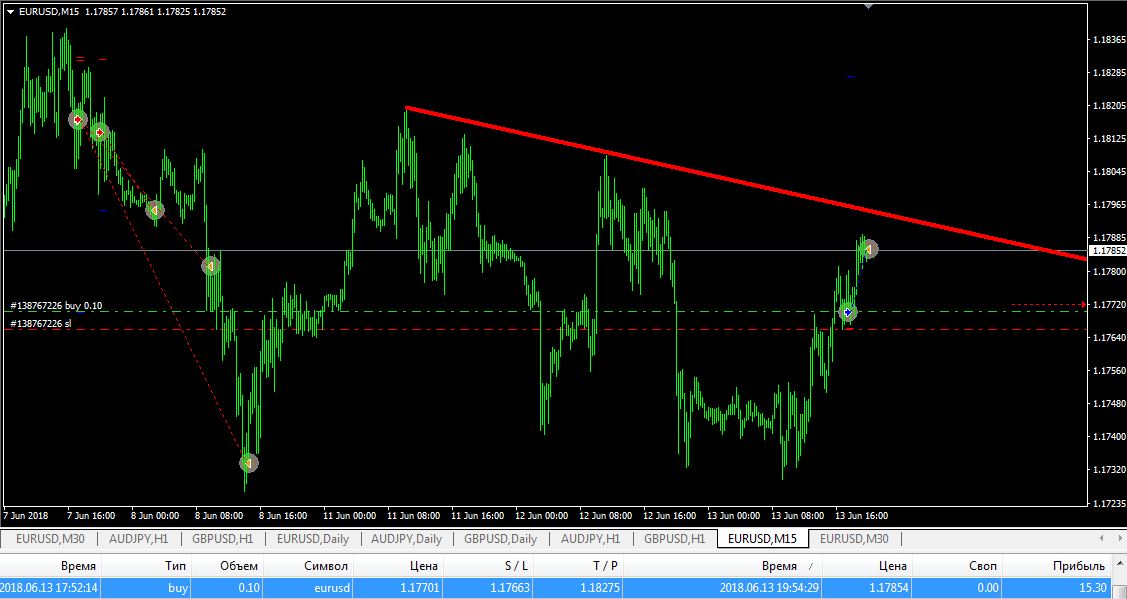The width and height of the screenshot is (1127, 599).
Task: Select the open time 2018.06.13 17:52:14 cell
Action: [49, 587]
